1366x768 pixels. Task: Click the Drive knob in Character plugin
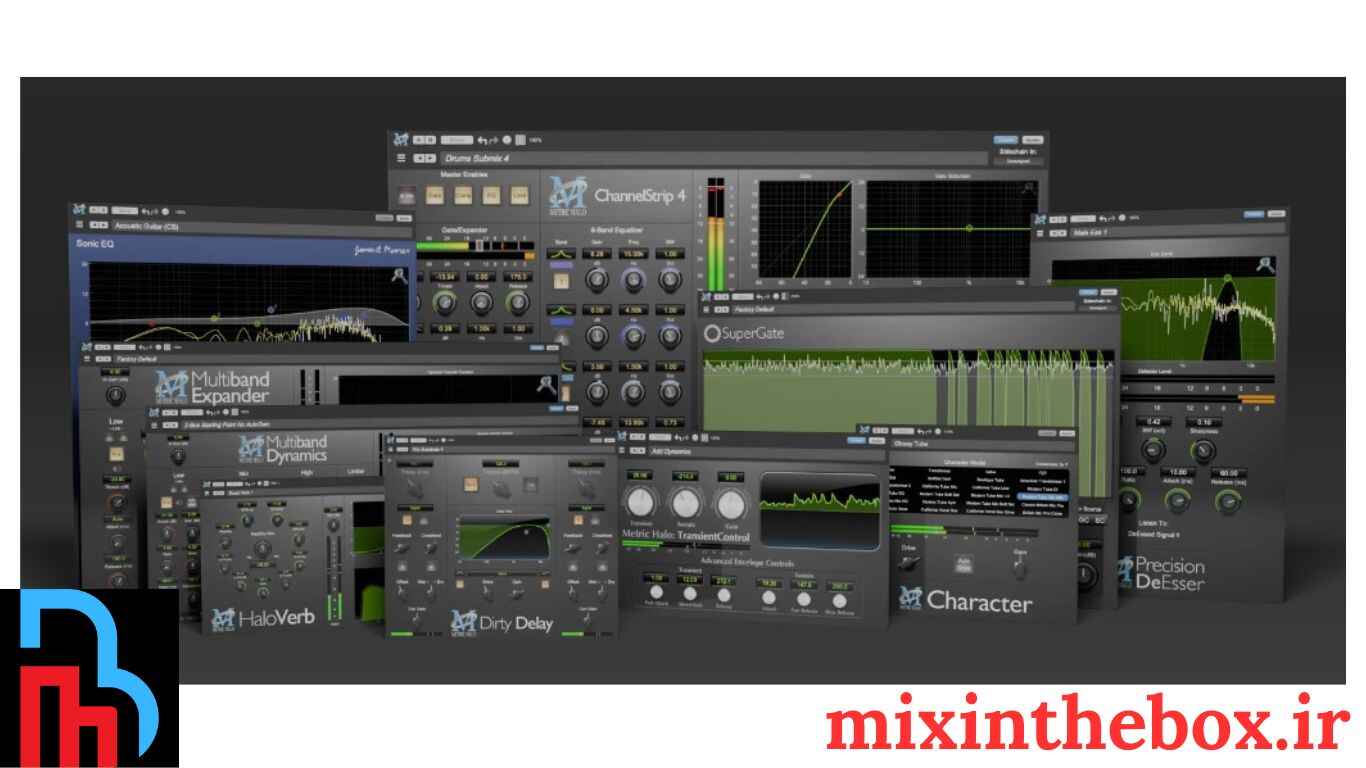(x=909, y=564)
